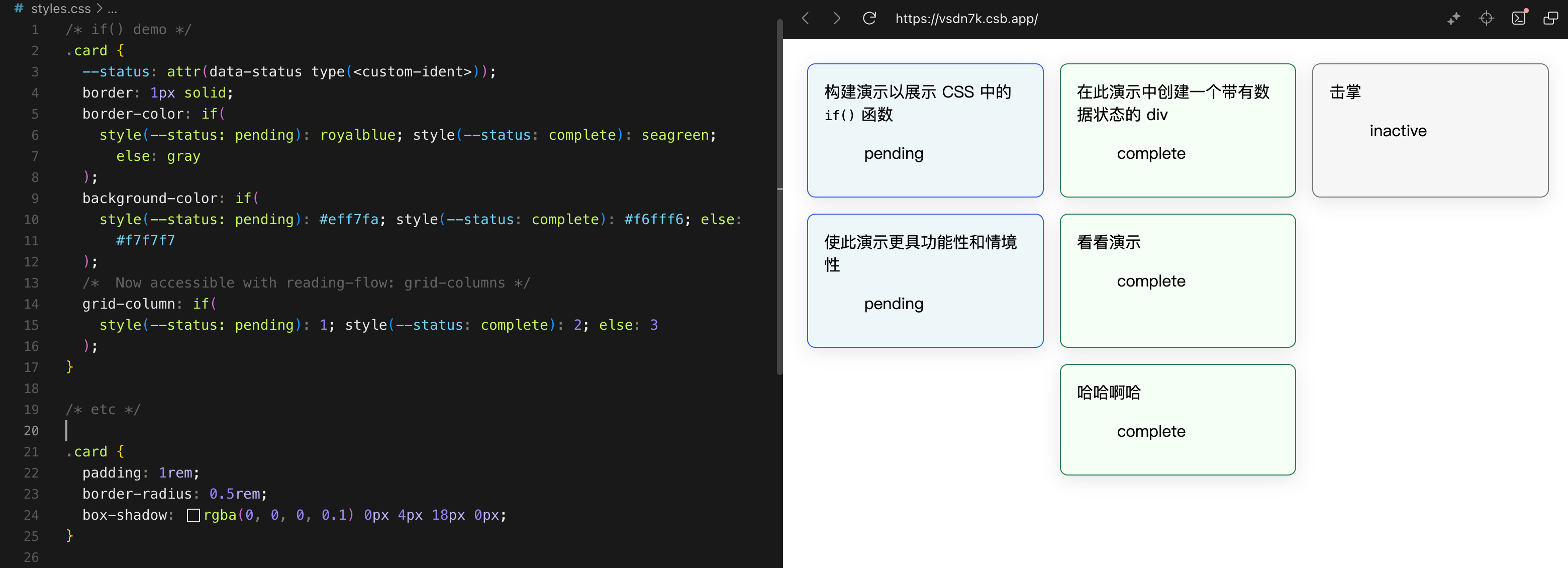Click the last complete card at bottom
The width and height of the screenshot is (1568, 568).
(x=1177, y=419)
